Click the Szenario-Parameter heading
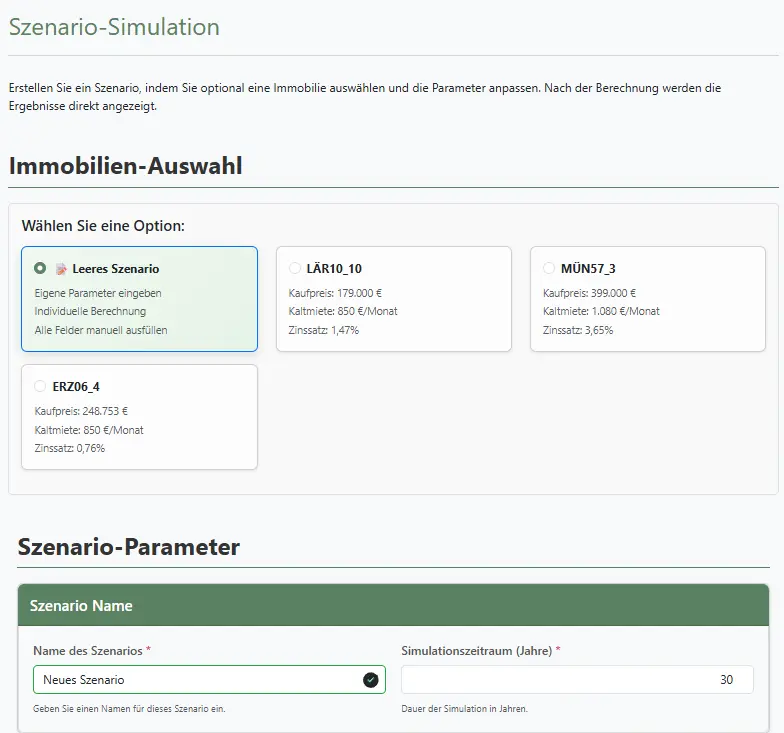Screen dimensions: 784x733 [128, 547]
